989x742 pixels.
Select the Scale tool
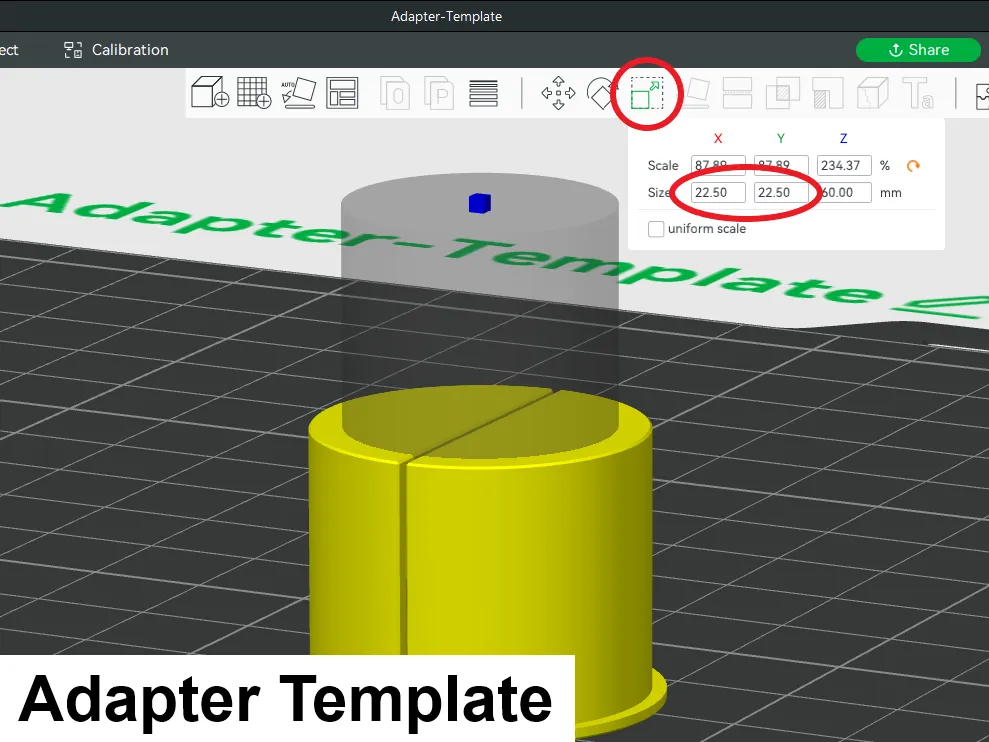pyautogui.click(x=647, y=94)
